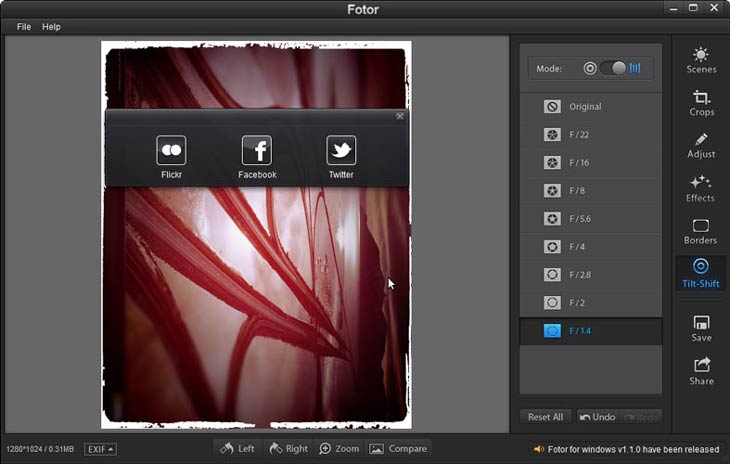The image size is (730, 464).
Task: Toggle the tilt-shift Mode switch
Action: click(x=612, y=68)
